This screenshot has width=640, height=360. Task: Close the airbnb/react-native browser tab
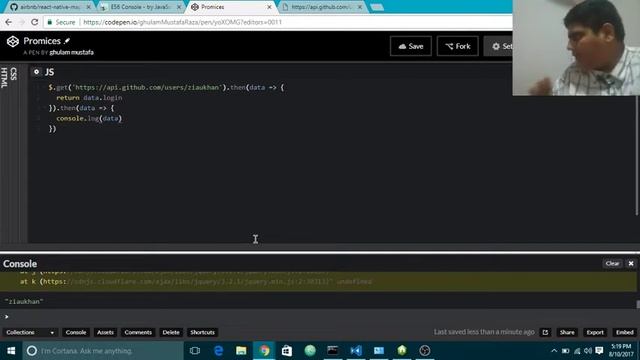pyautogui.click(x=88, y=7)
